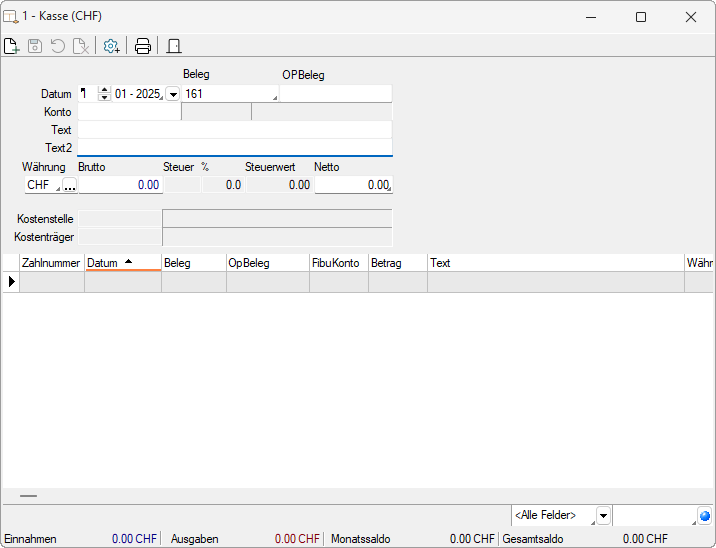Click the OPBeleg input field

pos(336,94)
